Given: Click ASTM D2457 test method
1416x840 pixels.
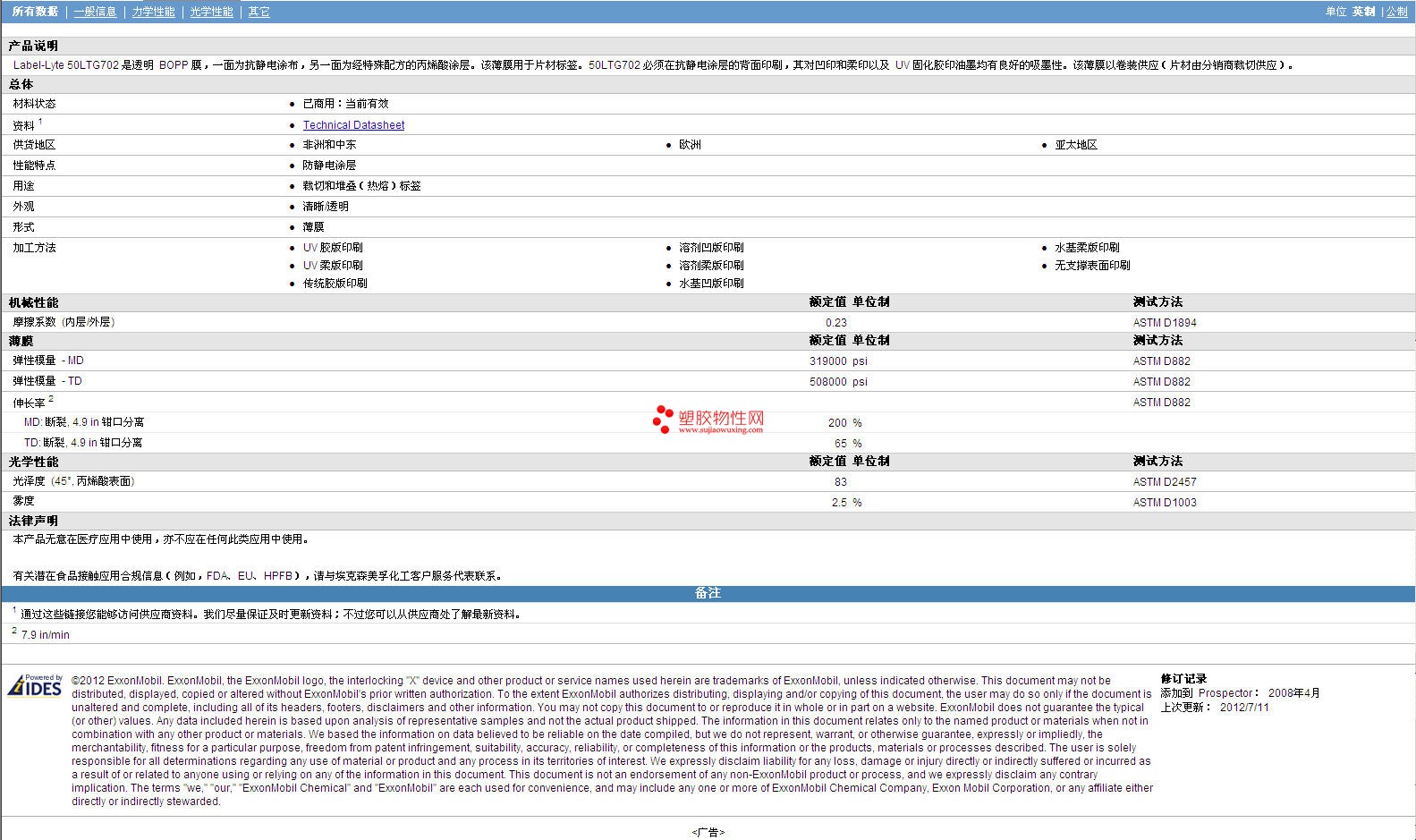Looking at the screenshot, I should 1165,482.
